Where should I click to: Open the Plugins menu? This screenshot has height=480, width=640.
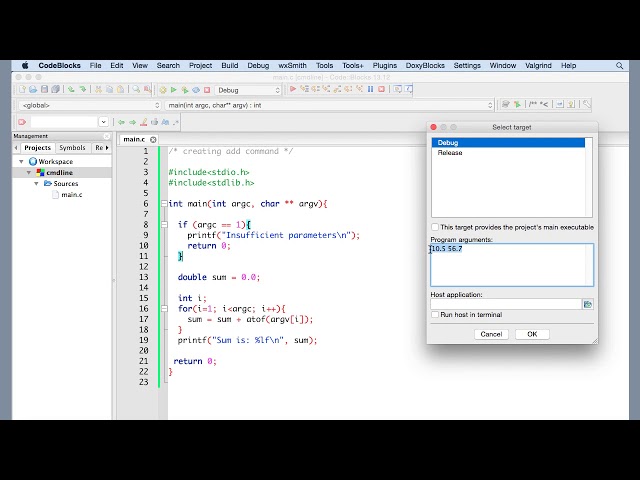point(384,65)
